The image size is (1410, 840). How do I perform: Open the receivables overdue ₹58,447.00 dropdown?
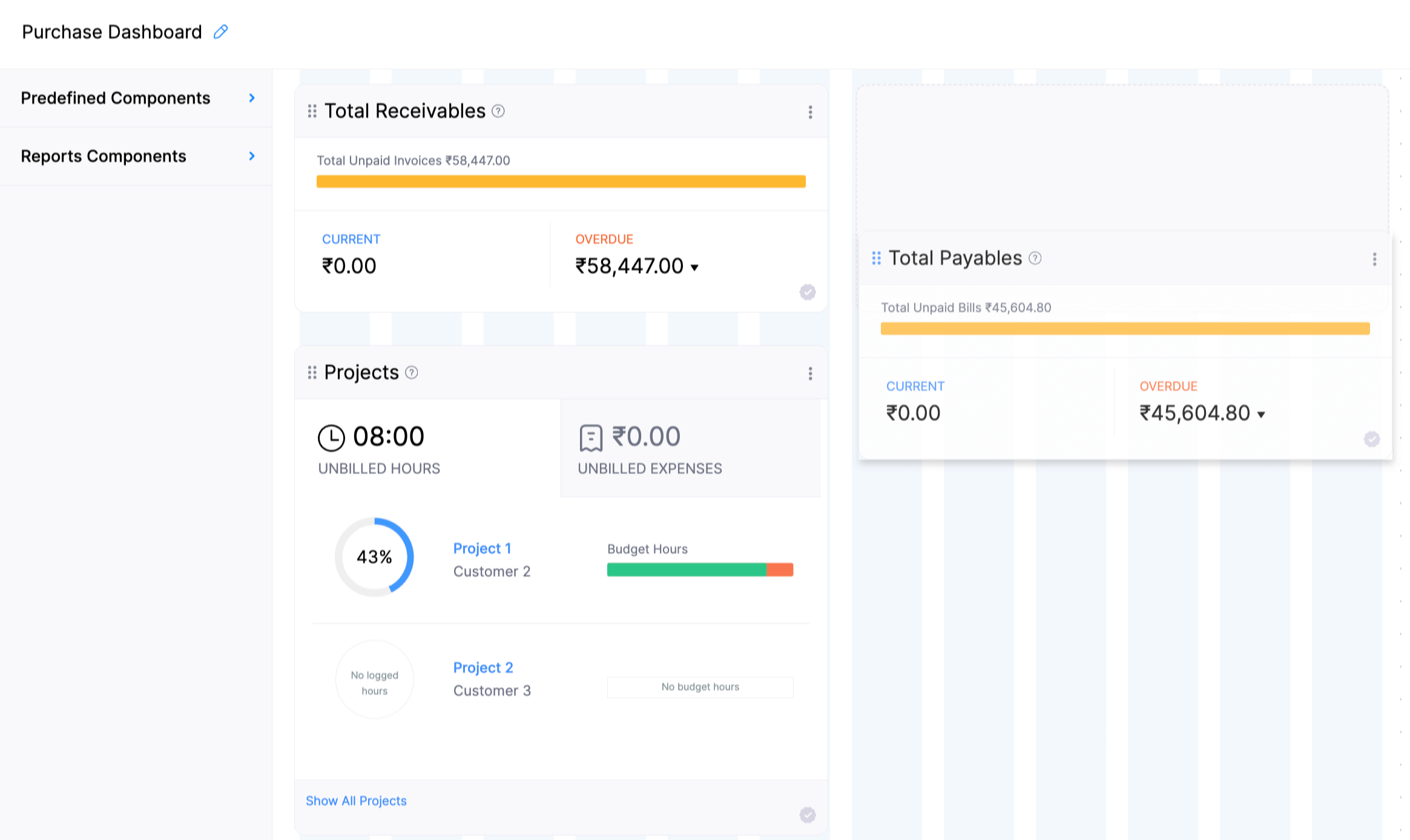[x=694, y=267]
